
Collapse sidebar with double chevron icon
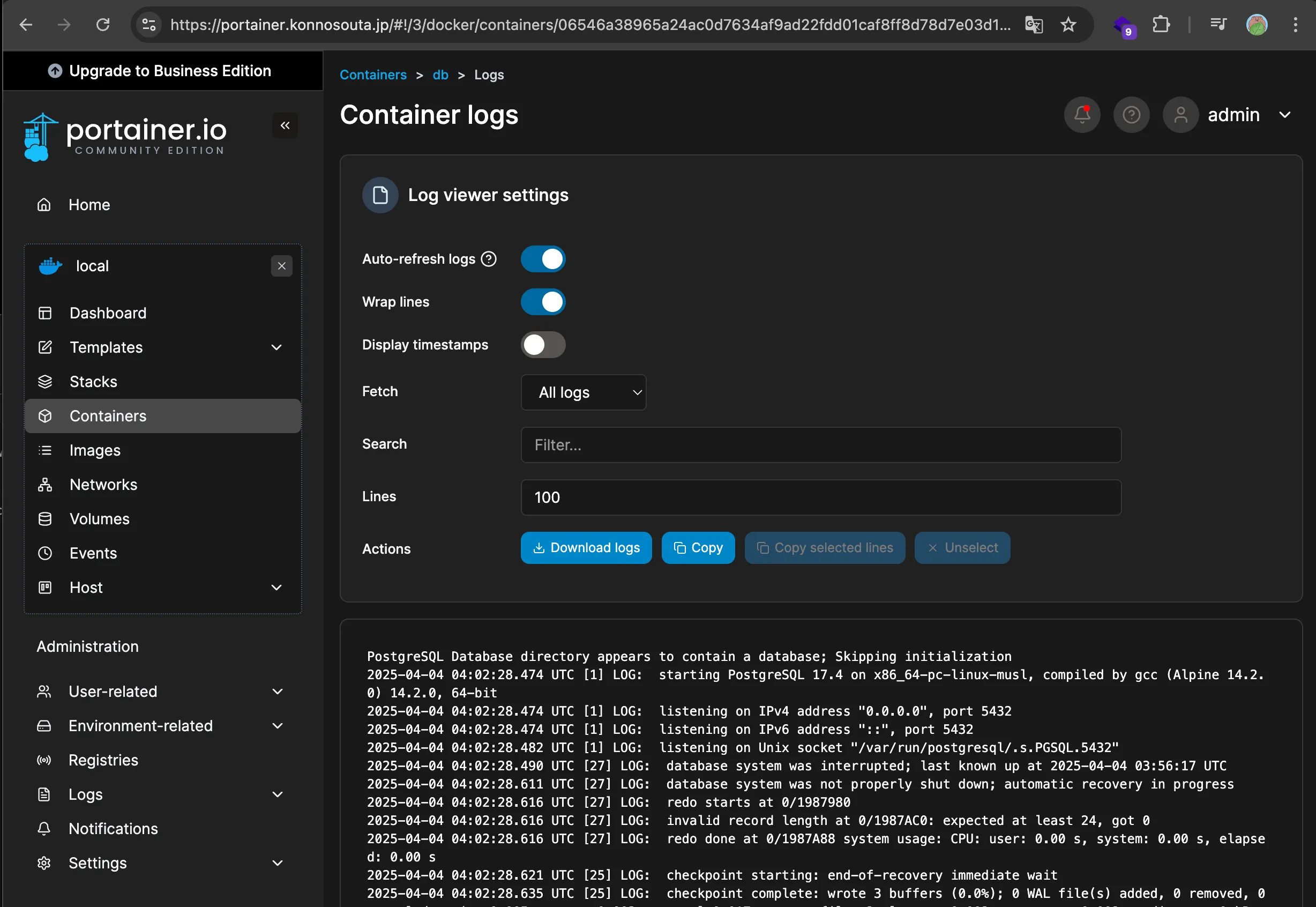(285, 125)
